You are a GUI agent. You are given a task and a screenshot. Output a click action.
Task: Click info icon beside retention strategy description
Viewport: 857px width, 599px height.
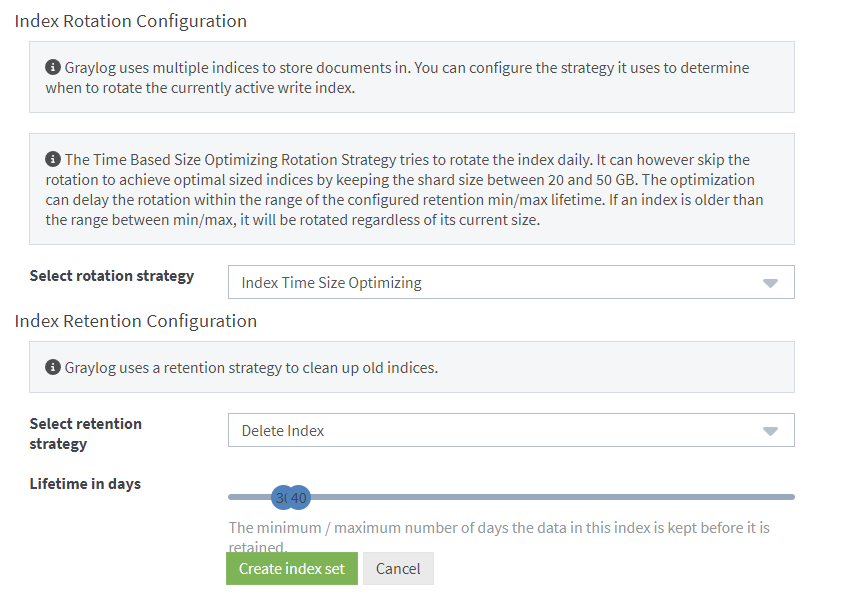[53, 368]
